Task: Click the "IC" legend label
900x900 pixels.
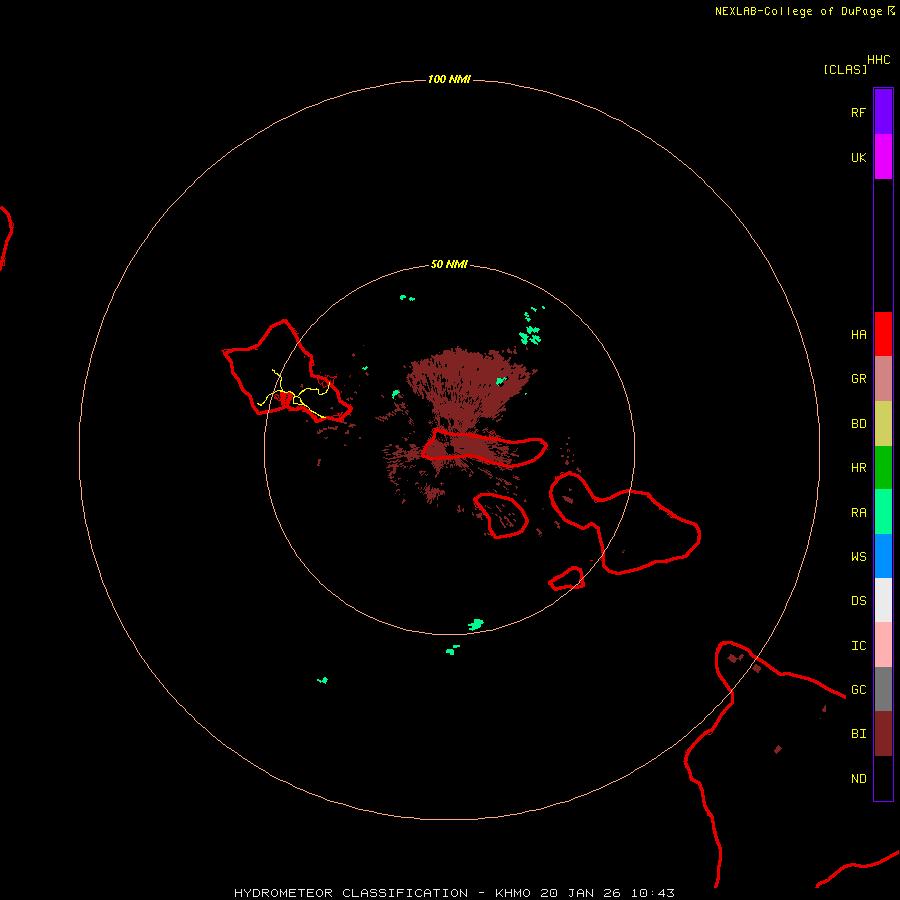Action: (x=858, y=646)
